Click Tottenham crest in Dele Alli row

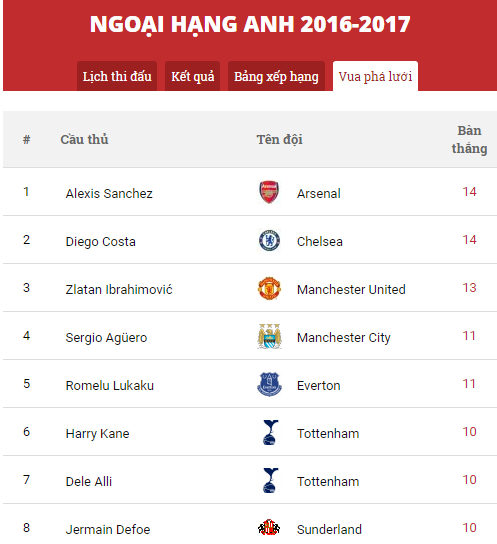270,481
